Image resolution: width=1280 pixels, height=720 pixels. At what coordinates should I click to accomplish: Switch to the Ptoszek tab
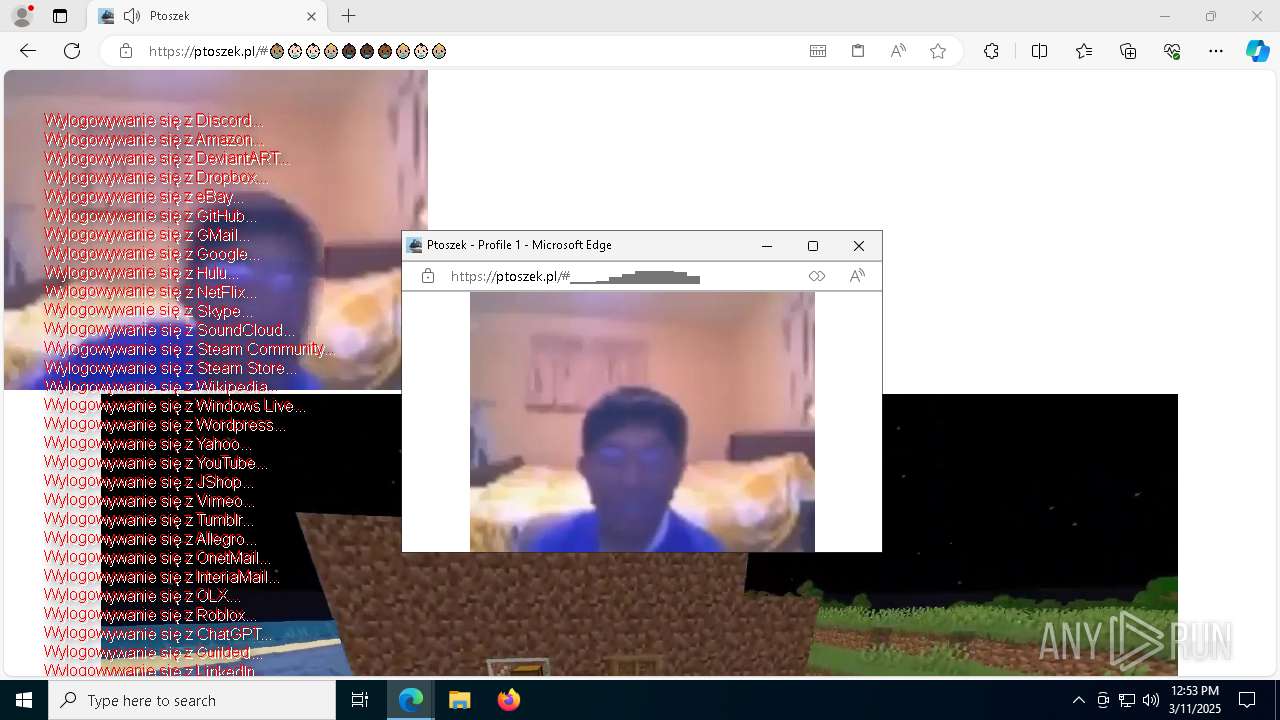208,16
